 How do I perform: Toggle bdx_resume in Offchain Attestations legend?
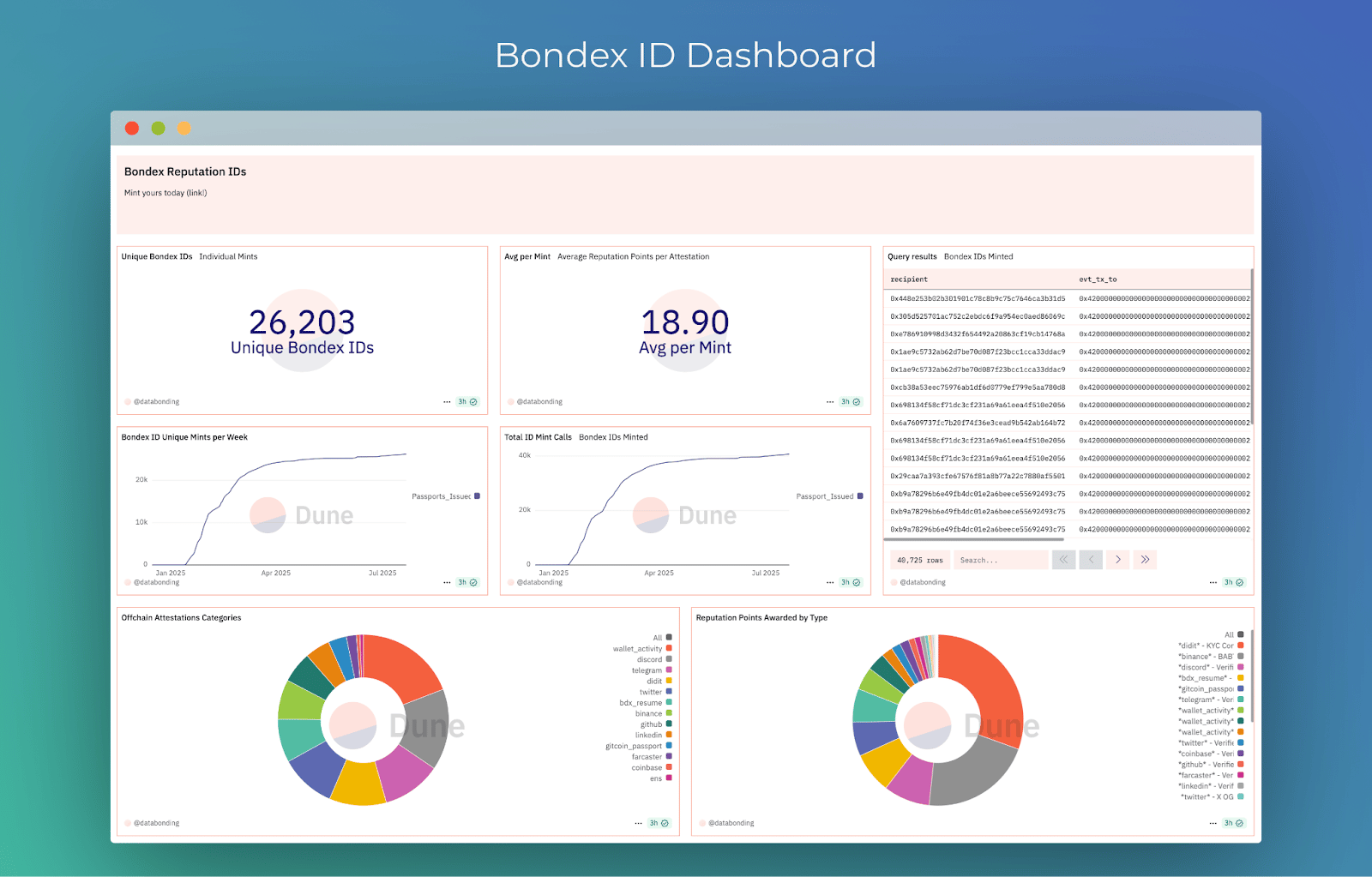[646, 703]
